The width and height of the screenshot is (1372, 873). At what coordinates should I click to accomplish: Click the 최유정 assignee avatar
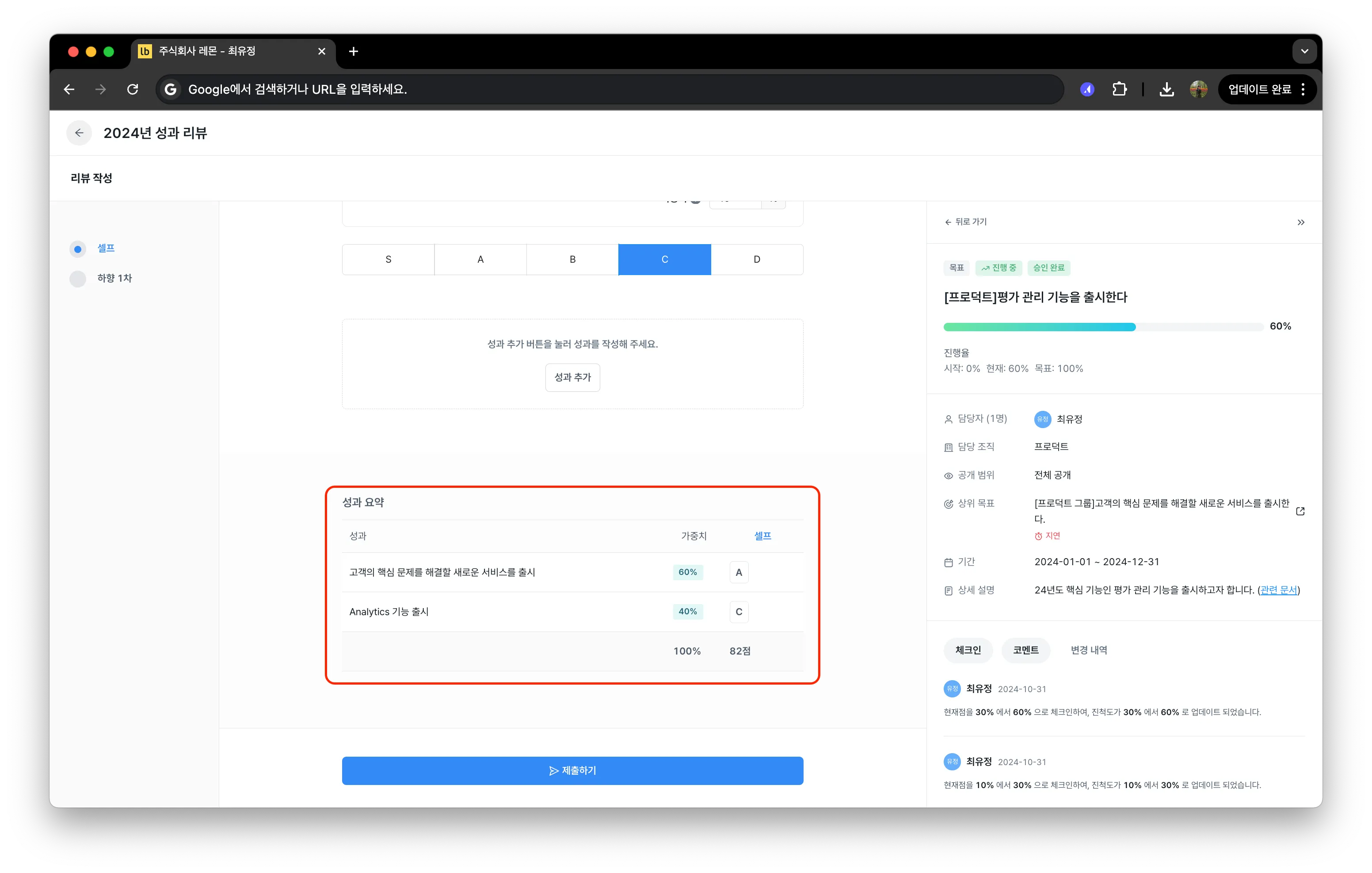[1043, 419]
